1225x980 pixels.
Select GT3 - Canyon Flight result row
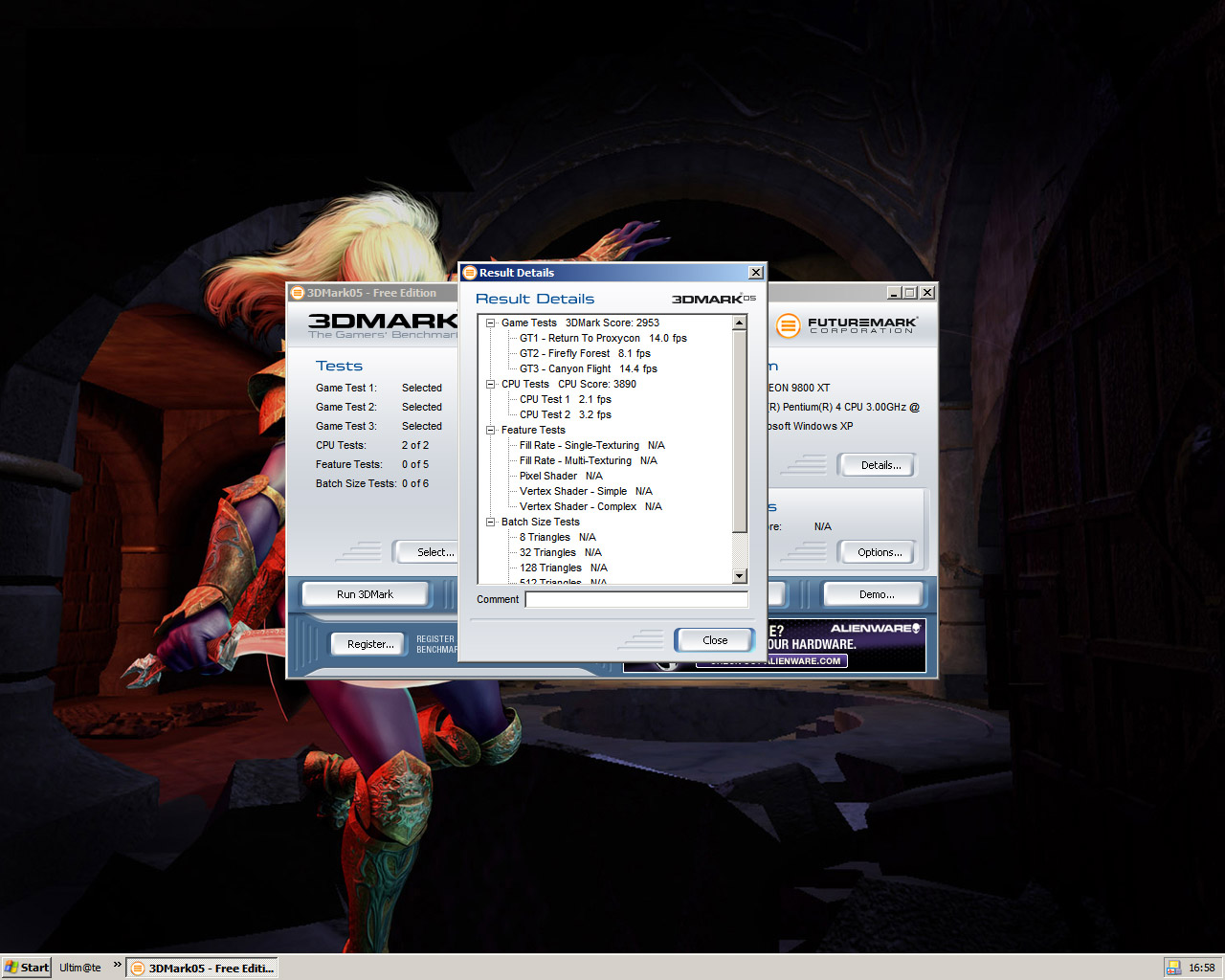[589, 369]
